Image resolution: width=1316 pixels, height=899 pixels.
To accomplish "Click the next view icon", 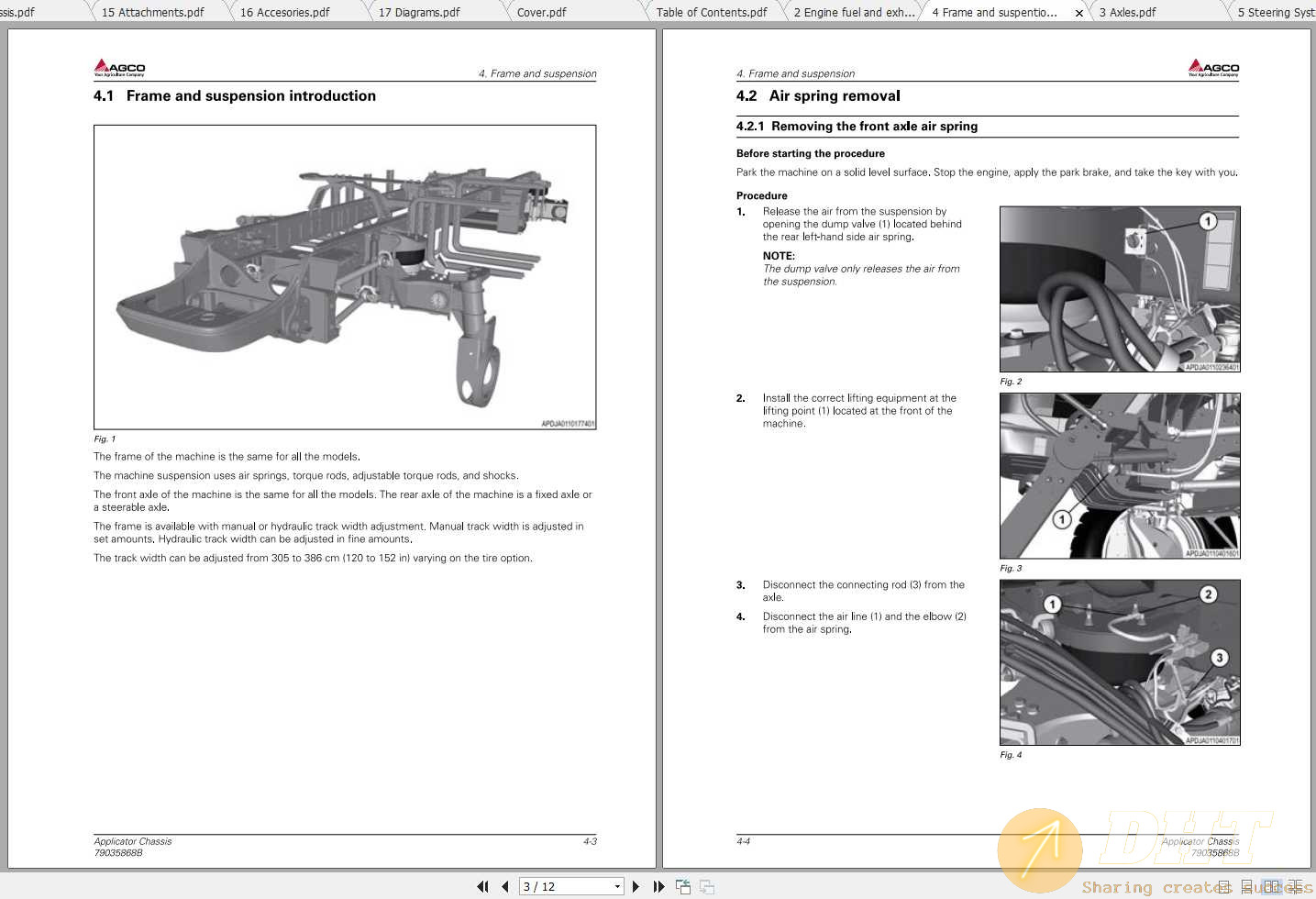I will pyautogui.click(x=707, y=886).
